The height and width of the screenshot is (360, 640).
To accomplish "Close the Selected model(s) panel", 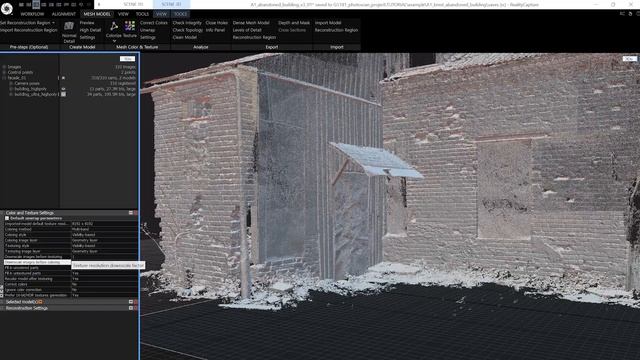I will point(136,302).
